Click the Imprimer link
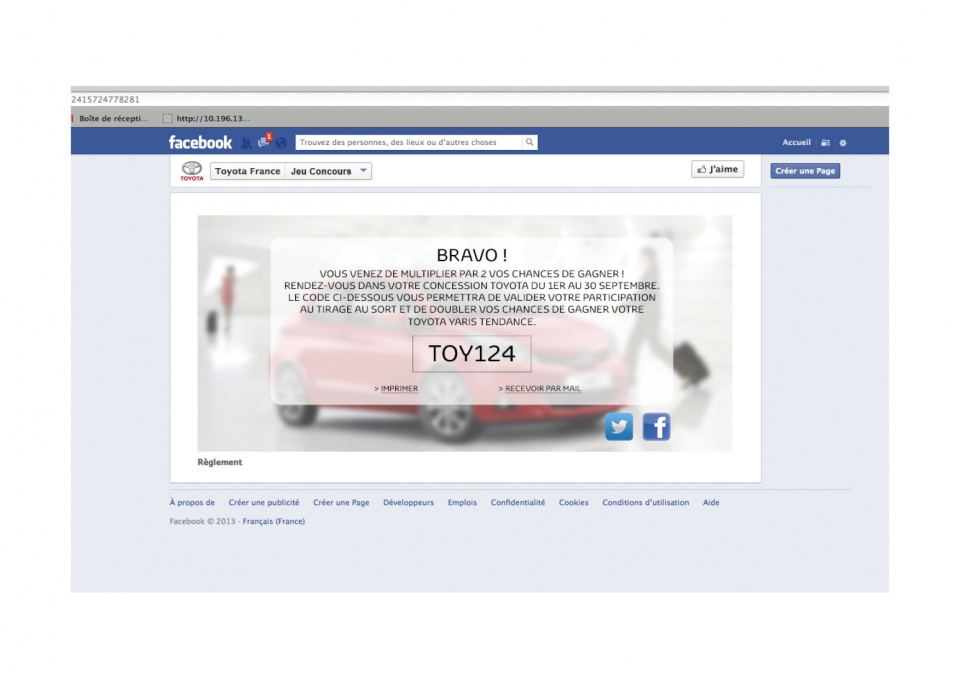 398,388
